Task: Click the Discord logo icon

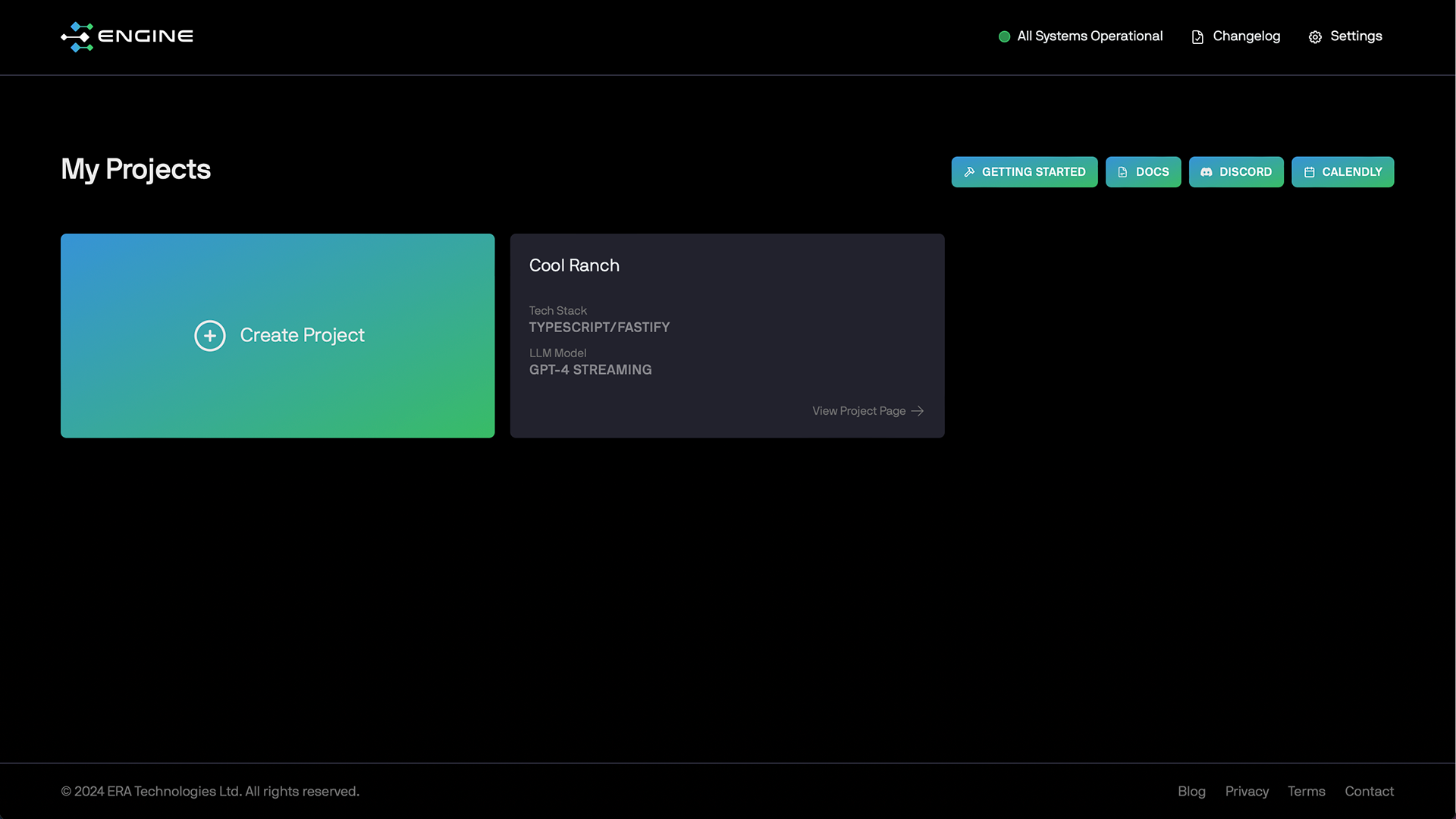Action: pyautogui.click(x=1207, y=172)
